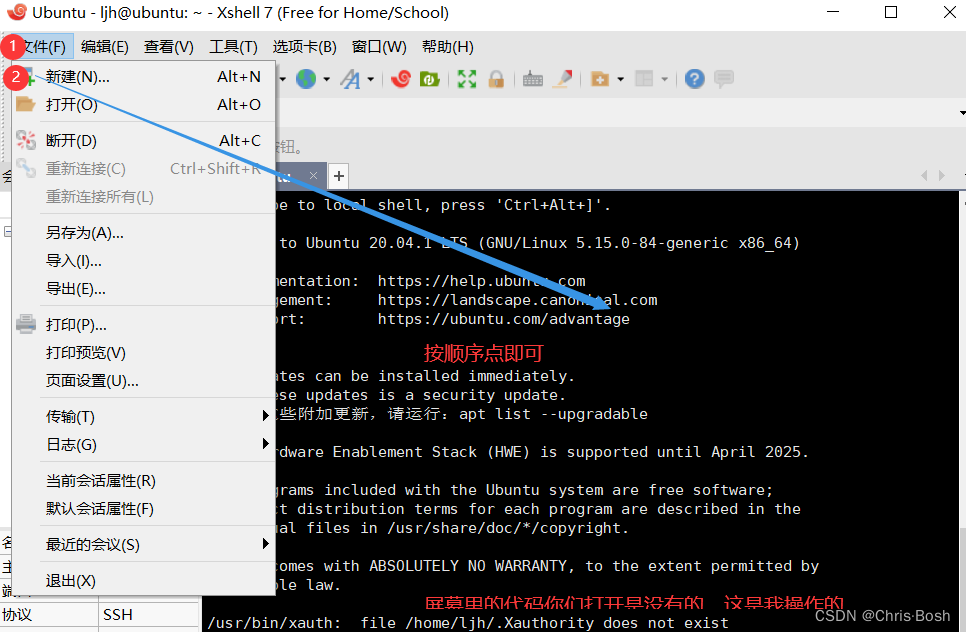
Task: Choose 新建(N)... from File menu
Action: click(x=144, y=76)
